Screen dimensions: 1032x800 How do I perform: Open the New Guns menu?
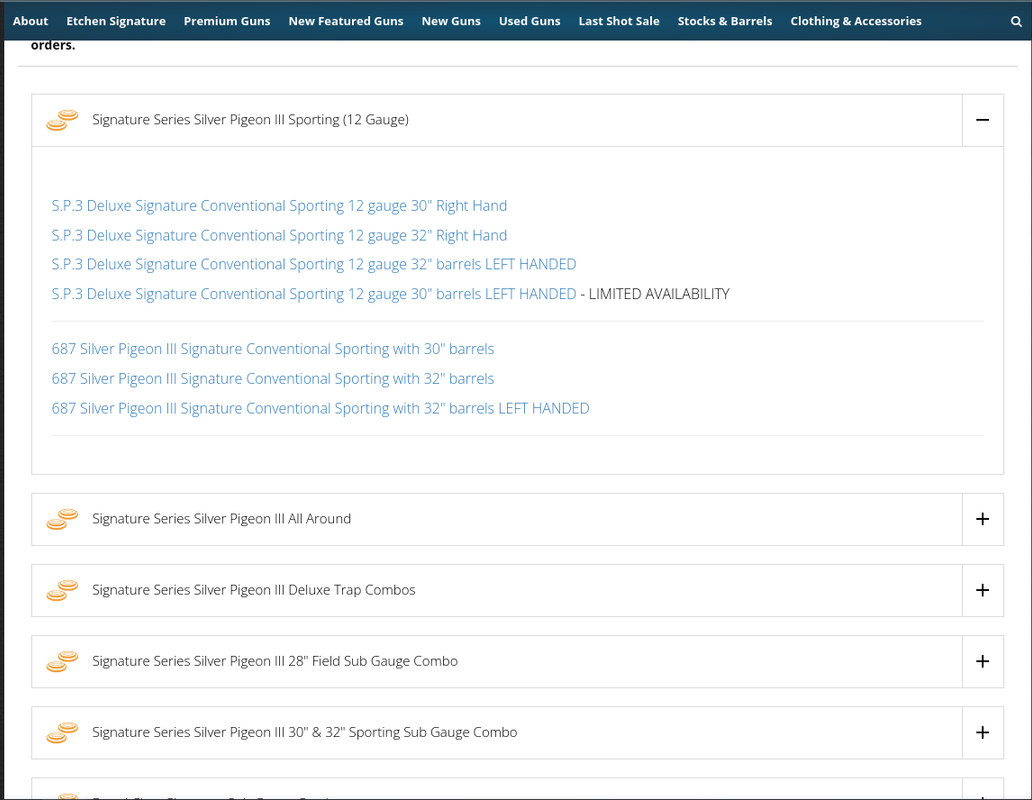coord(451,21)
